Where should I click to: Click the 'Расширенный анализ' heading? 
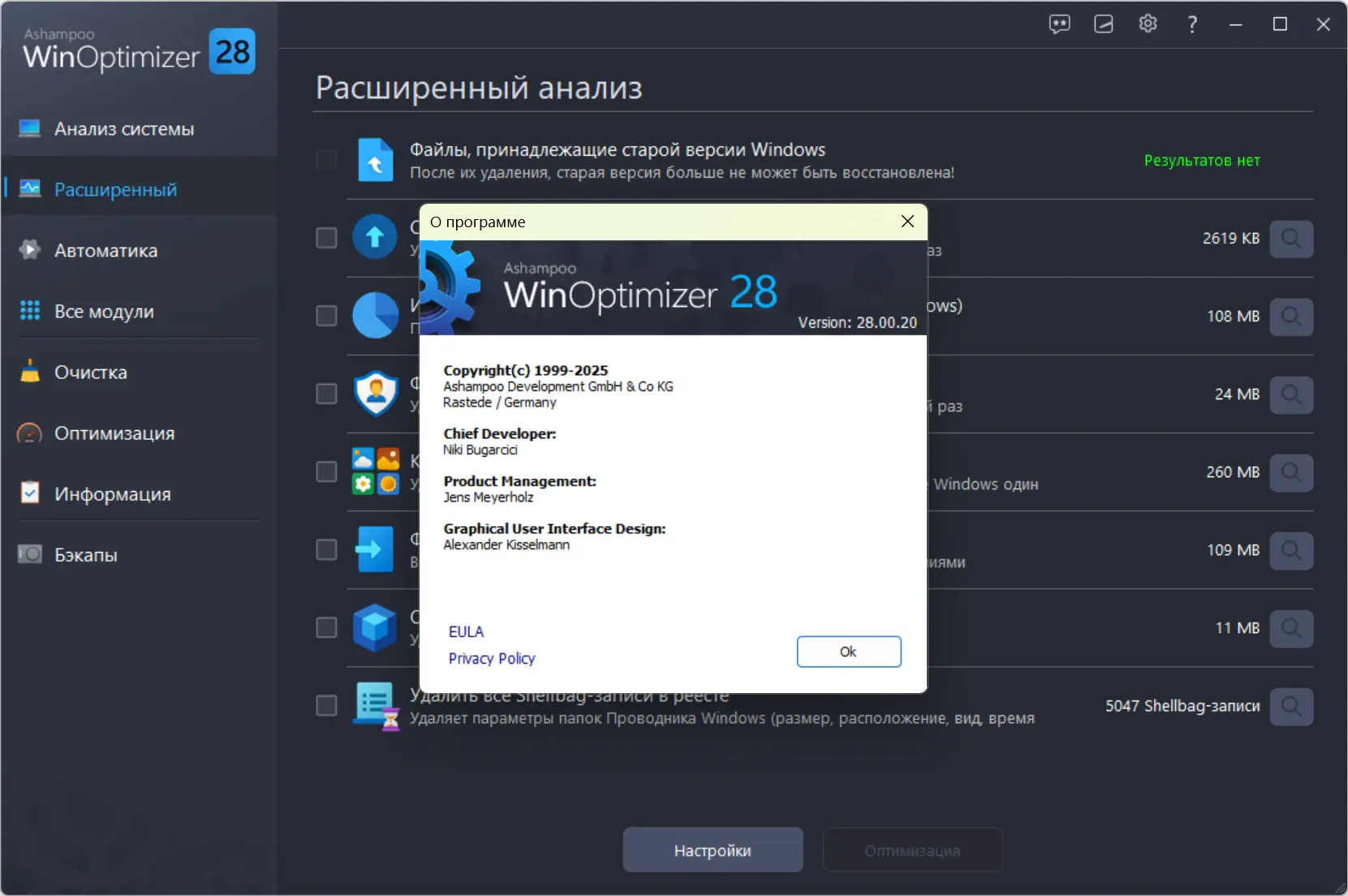(479, 88)
